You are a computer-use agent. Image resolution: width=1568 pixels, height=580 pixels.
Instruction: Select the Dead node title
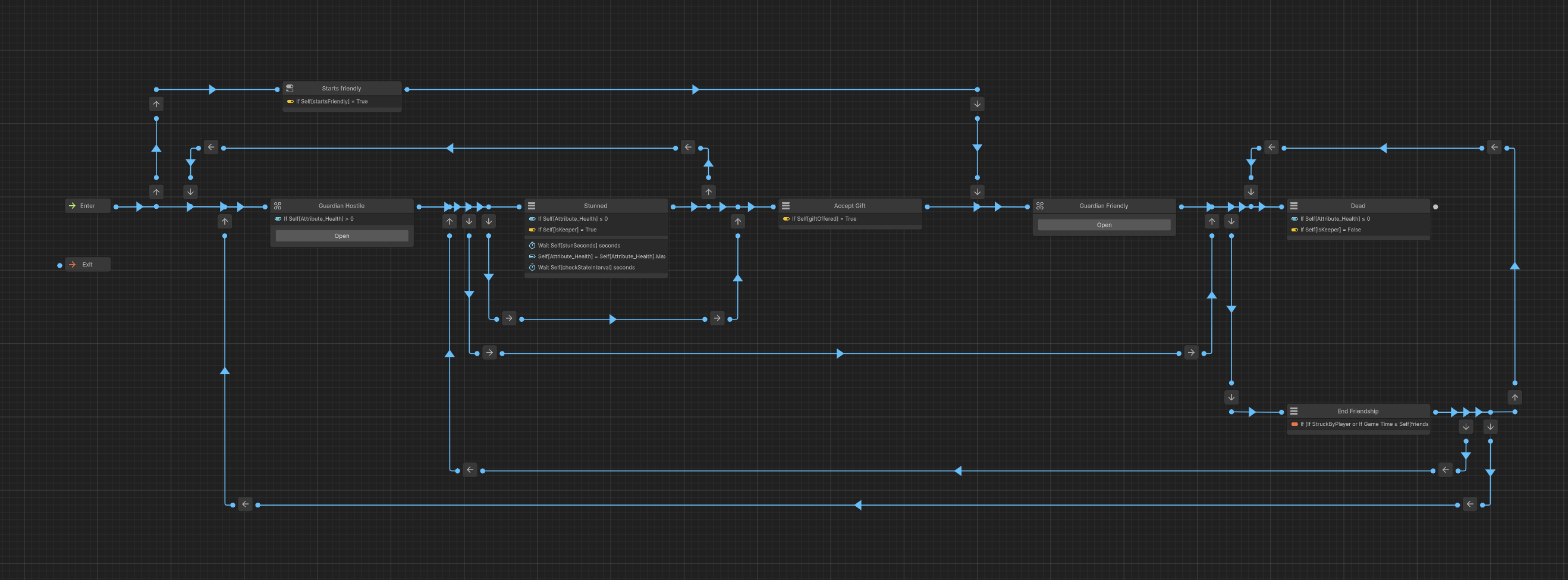click(x=1358, y=206)
